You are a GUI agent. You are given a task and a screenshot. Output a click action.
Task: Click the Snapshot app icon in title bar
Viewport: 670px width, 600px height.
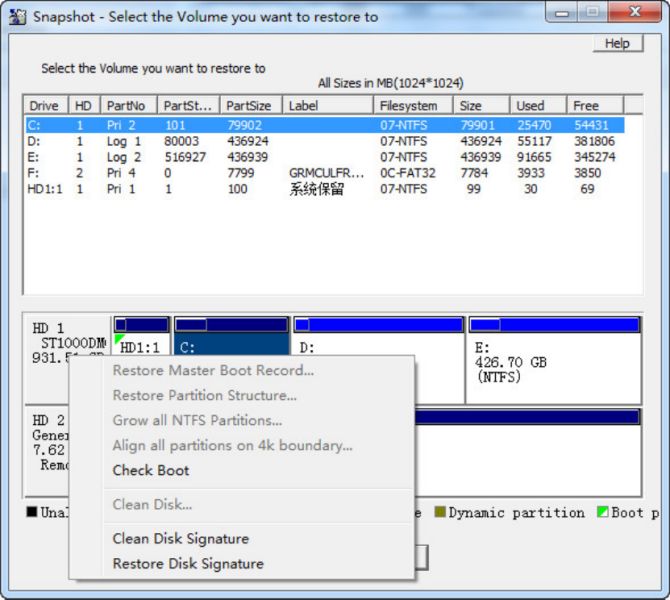[18, 17]
